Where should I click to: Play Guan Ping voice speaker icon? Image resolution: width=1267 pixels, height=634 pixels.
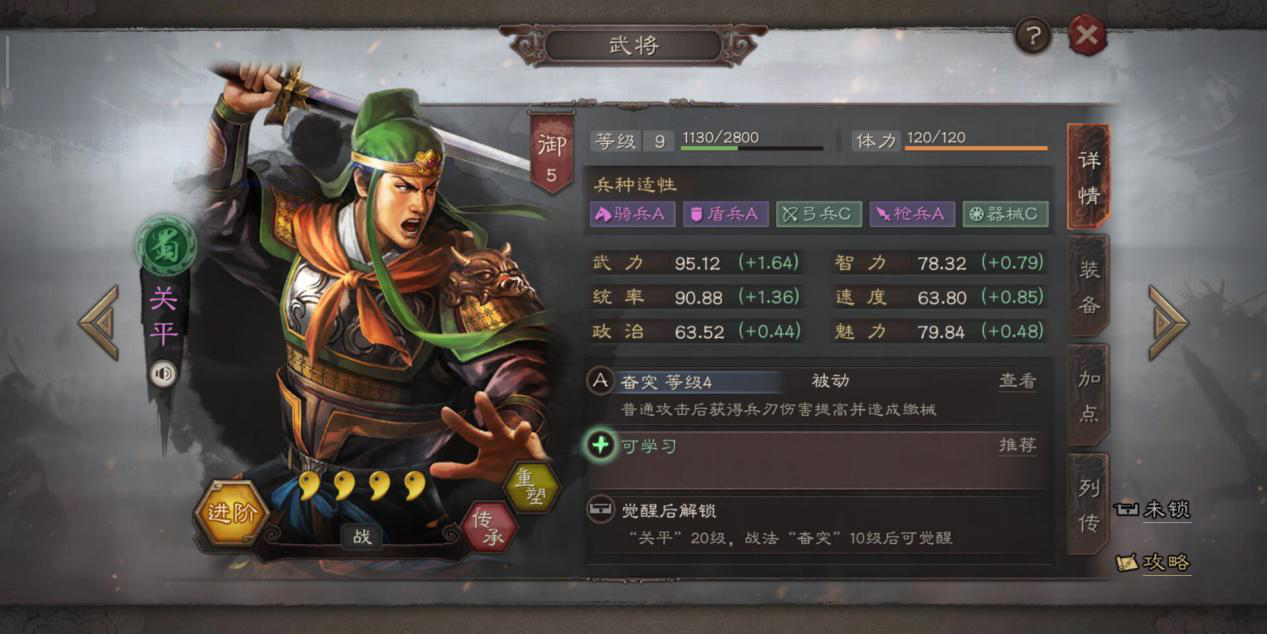pos(163,374)
